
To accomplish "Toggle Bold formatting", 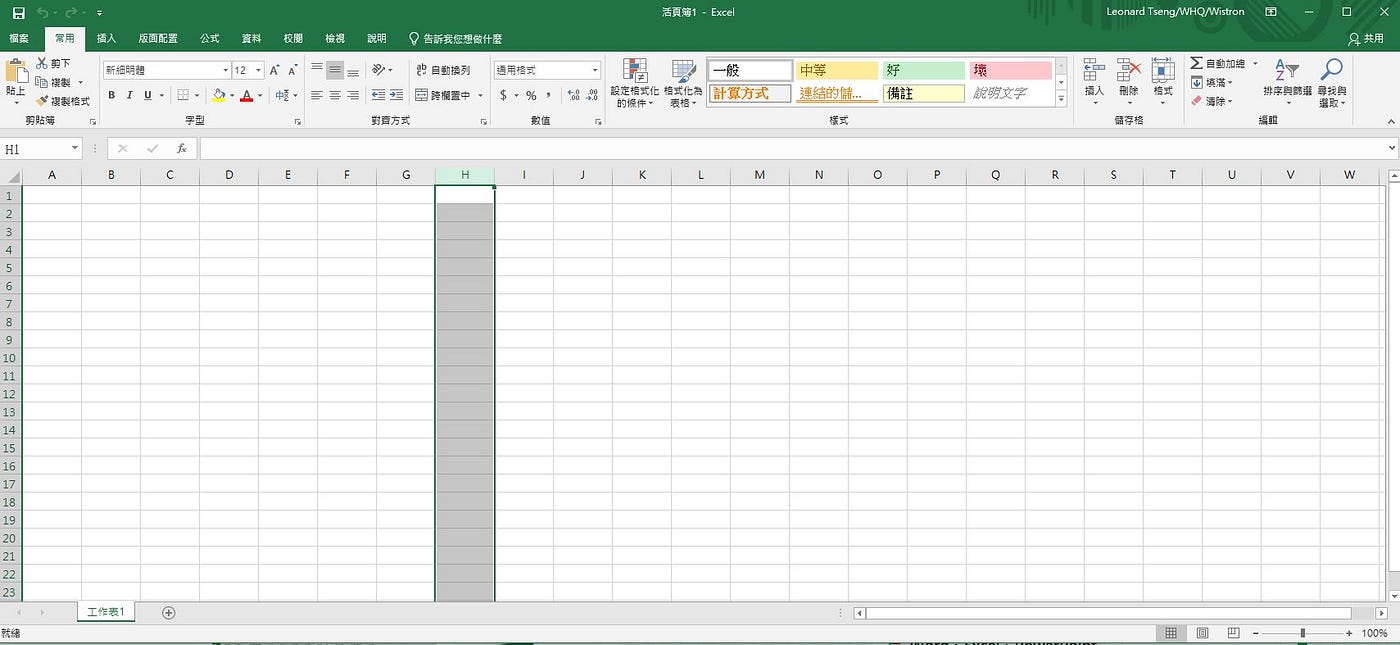I will point(111,95).
